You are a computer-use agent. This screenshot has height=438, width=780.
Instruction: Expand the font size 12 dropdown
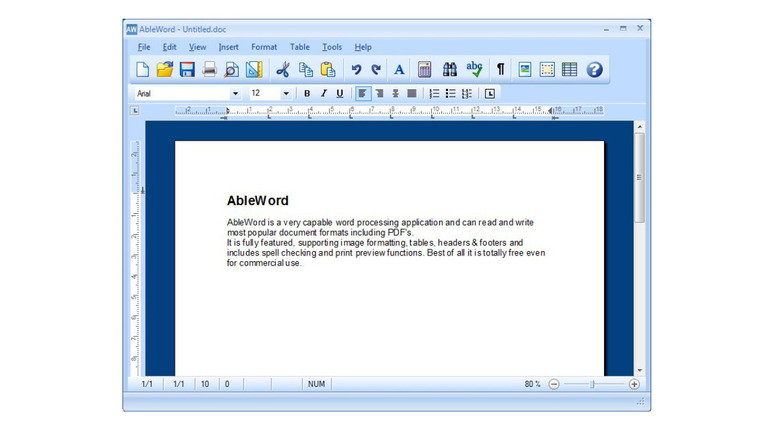[286, 94]
